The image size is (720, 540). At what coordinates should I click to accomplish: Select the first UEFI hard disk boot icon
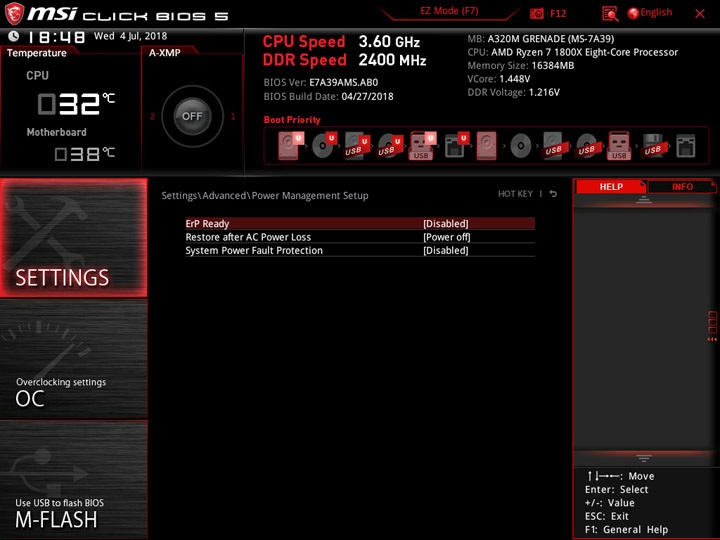click(x=290, y=146)
